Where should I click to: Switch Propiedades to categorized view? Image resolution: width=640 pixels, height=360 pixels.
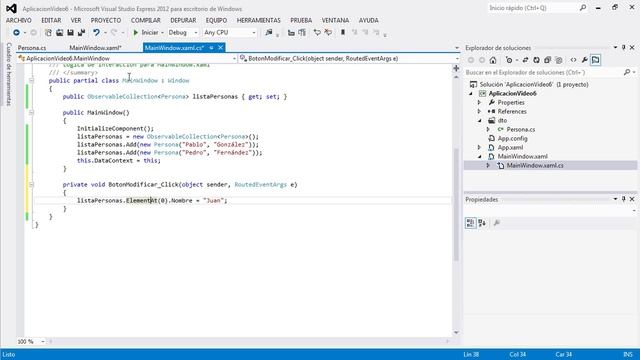471,223
